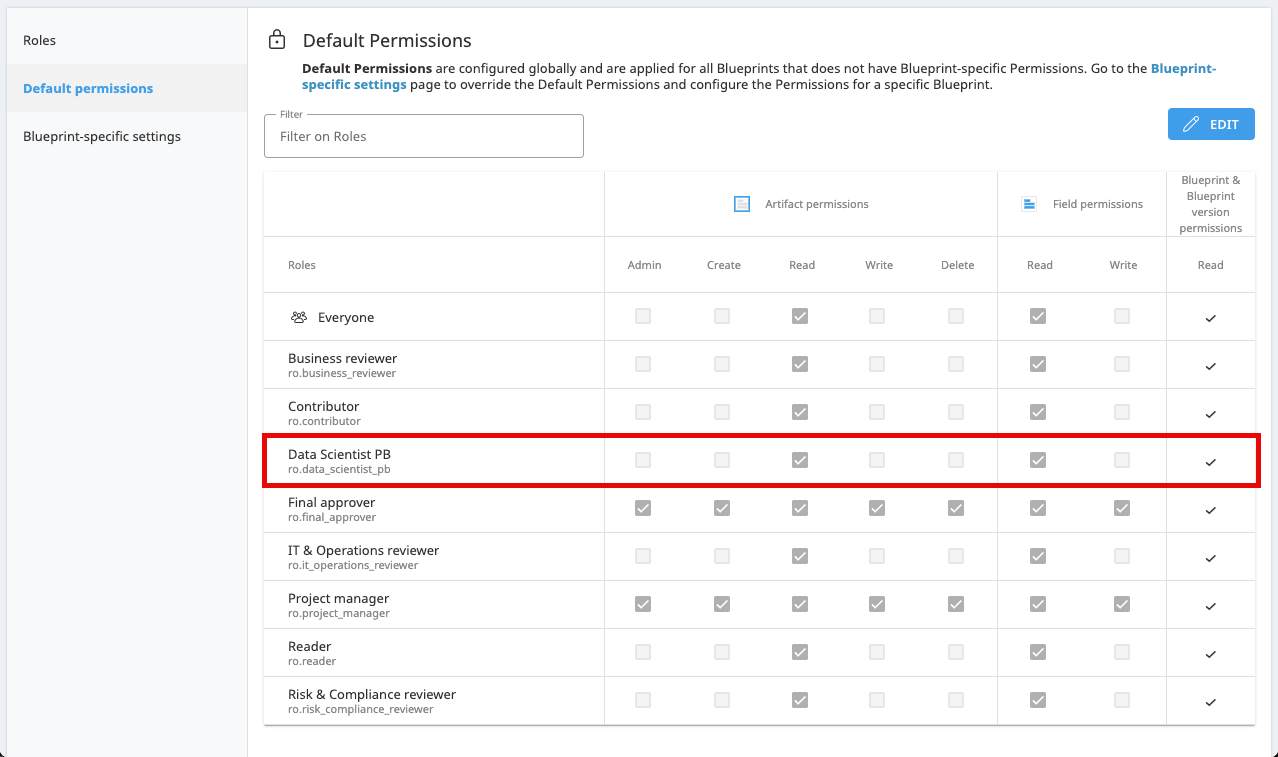Image resolution: width=1278 pixels, height=757 pixels.
Task: Click the Artifact permissions column icon
Action: coord(741,203)
